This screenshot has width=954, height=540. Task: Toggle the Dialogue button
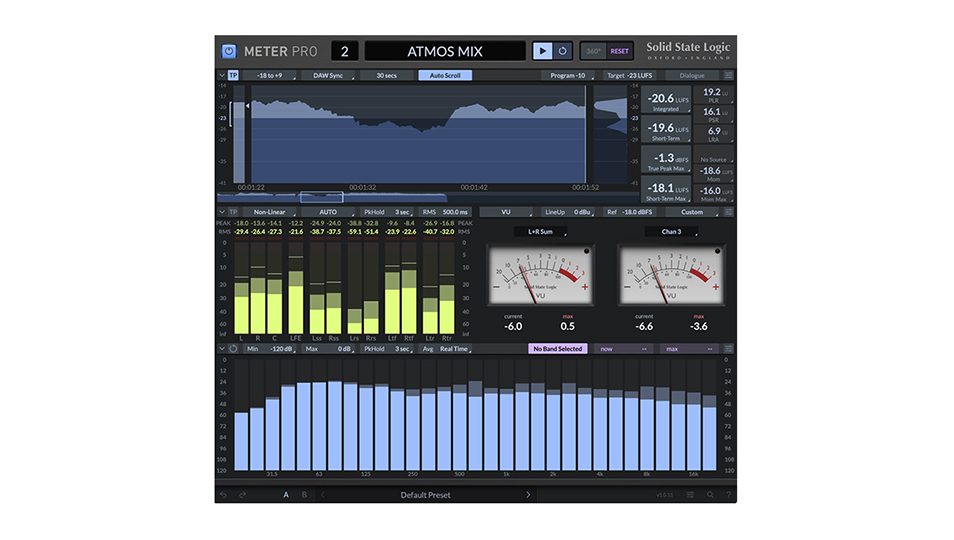(x=692, y=75)
